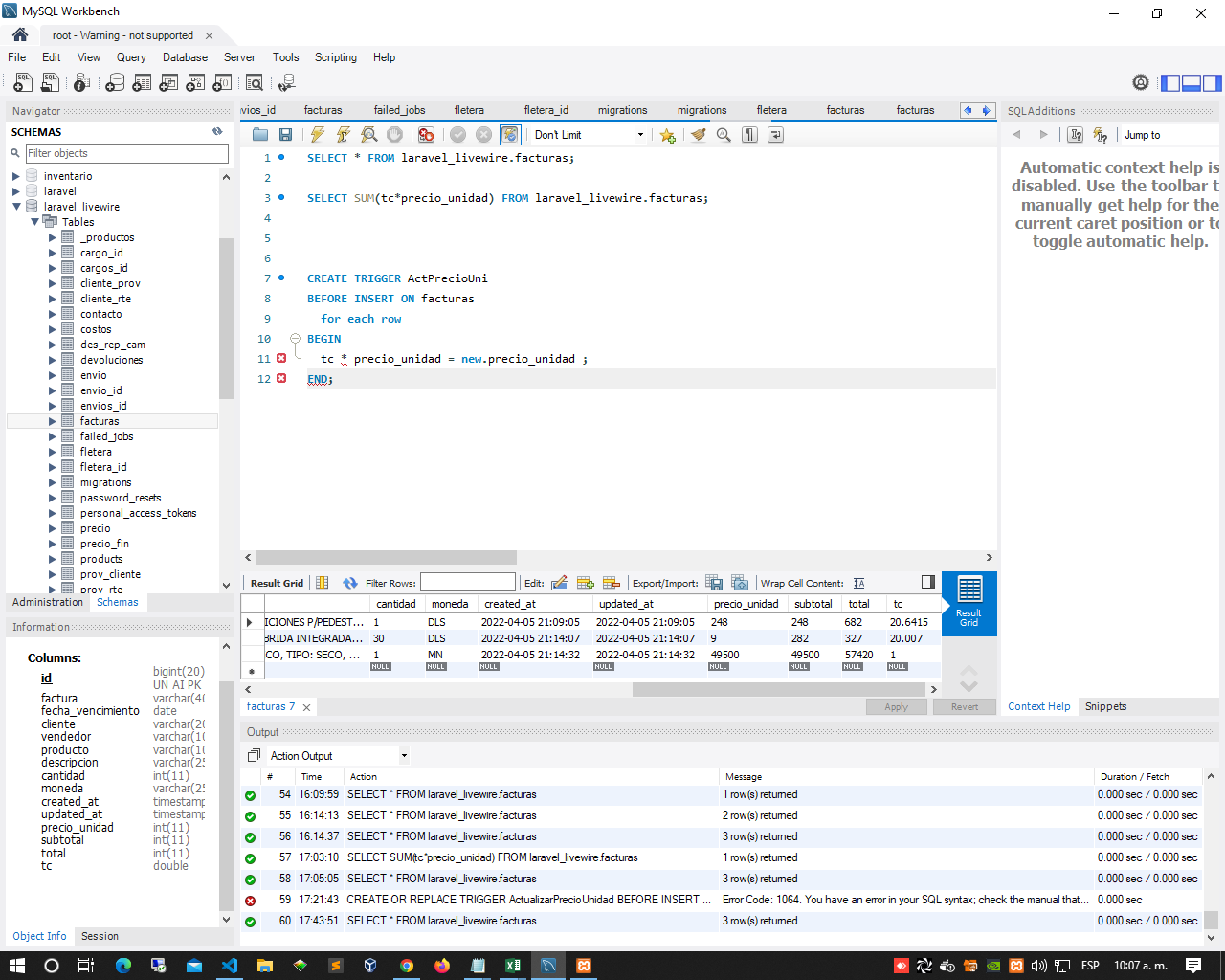Viewport: 1225px width, 980px height.
Task: Click the editor horizontal scrollbar thumb
Action: [387, 557]
